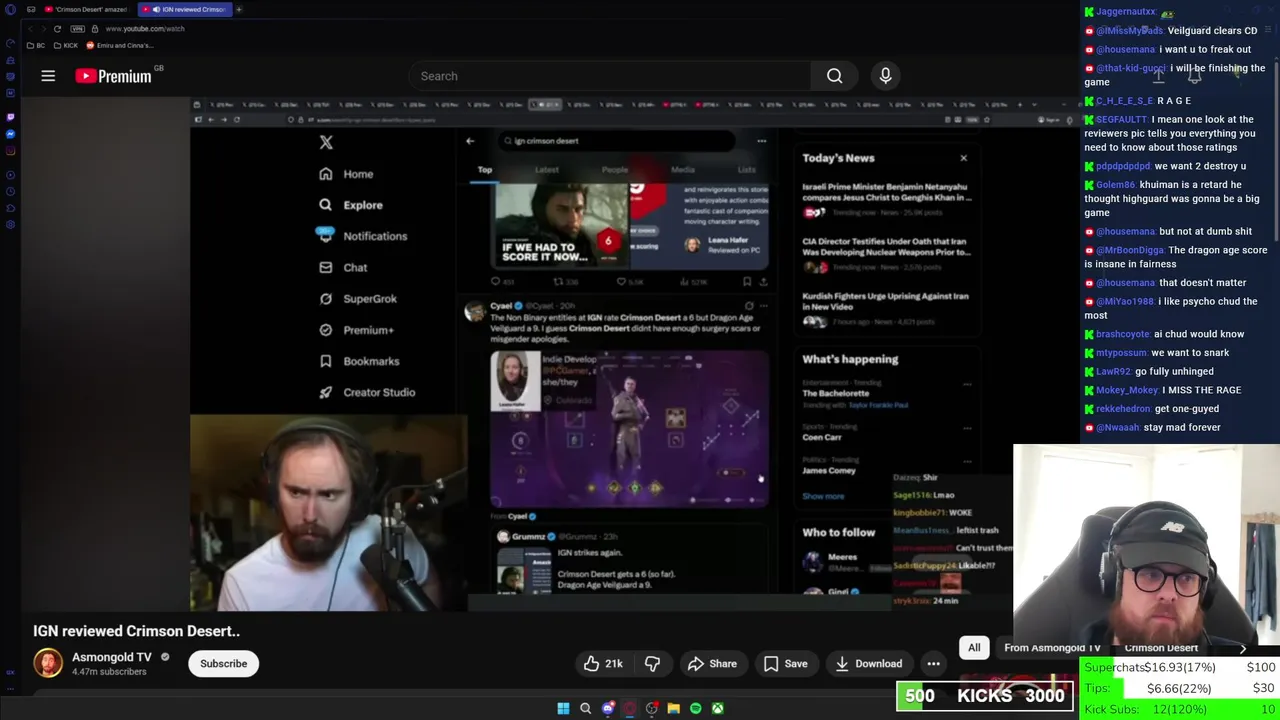Open Windows taskbar search
Screen dimensions: 1280x720
[x=585, y=708]
